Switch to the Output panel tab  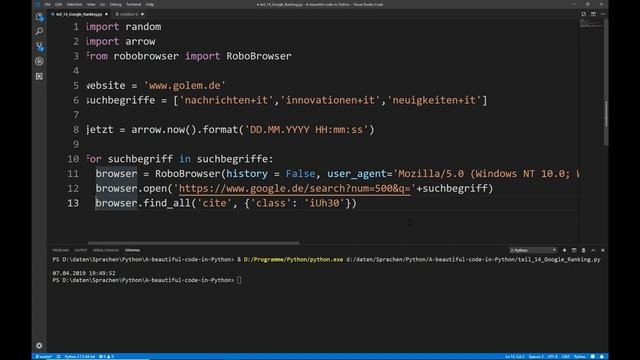pyautogui.click(x=80, y=250)
